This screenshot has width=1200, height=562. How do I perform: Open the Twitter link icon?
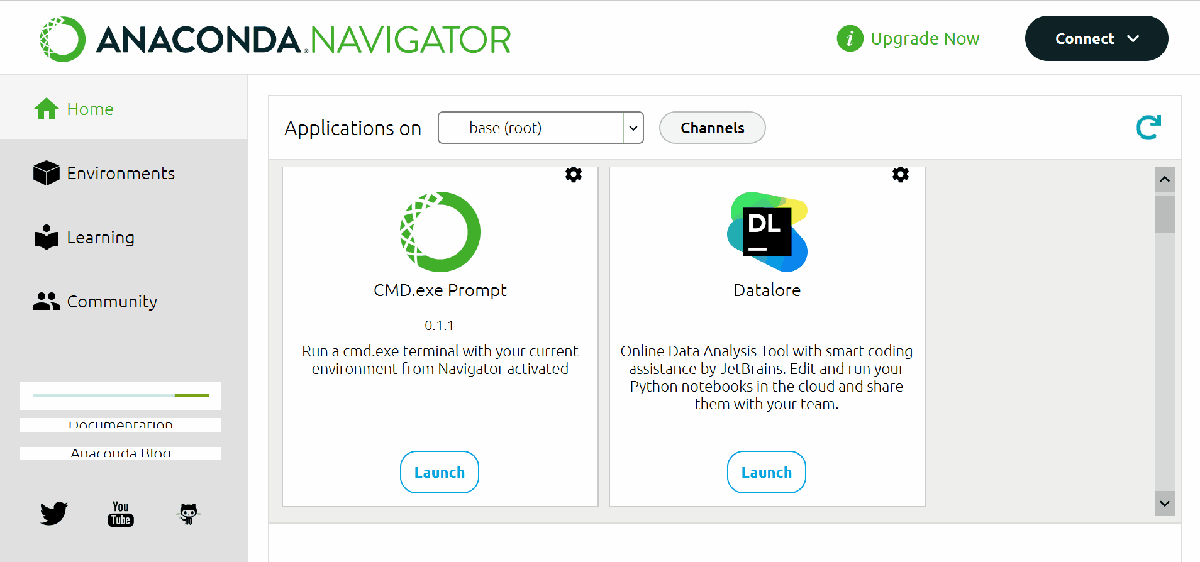(54, 514)
